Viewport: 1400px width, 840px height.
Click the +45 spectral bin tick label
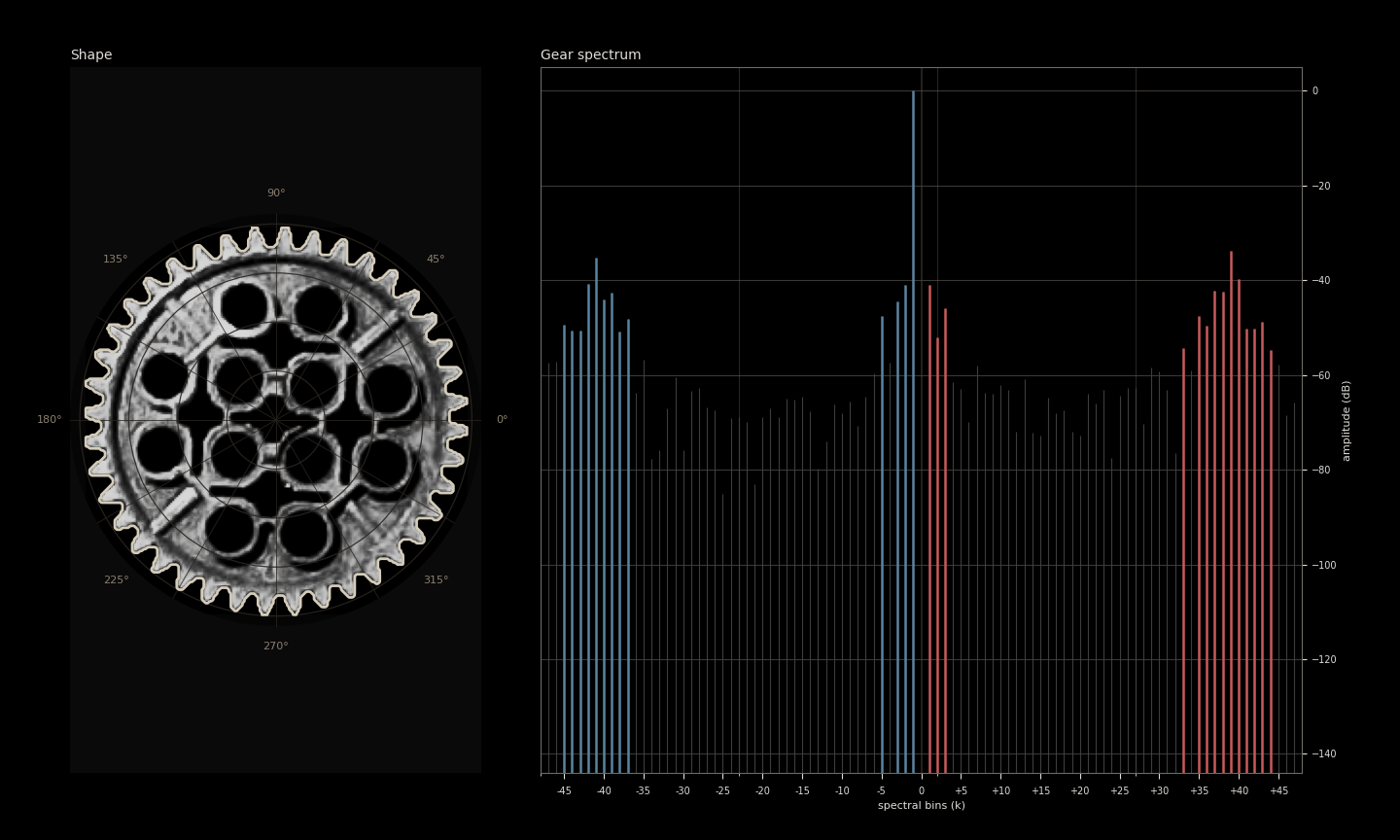pos(1278,791)
